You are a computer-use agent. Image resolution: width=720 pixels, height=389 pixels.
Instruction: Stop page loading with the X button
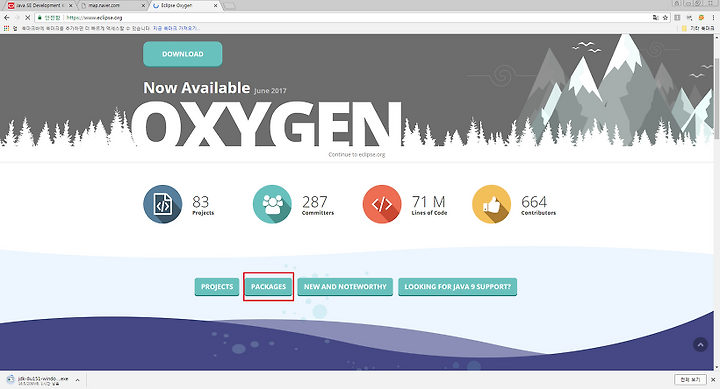(28, 17)
